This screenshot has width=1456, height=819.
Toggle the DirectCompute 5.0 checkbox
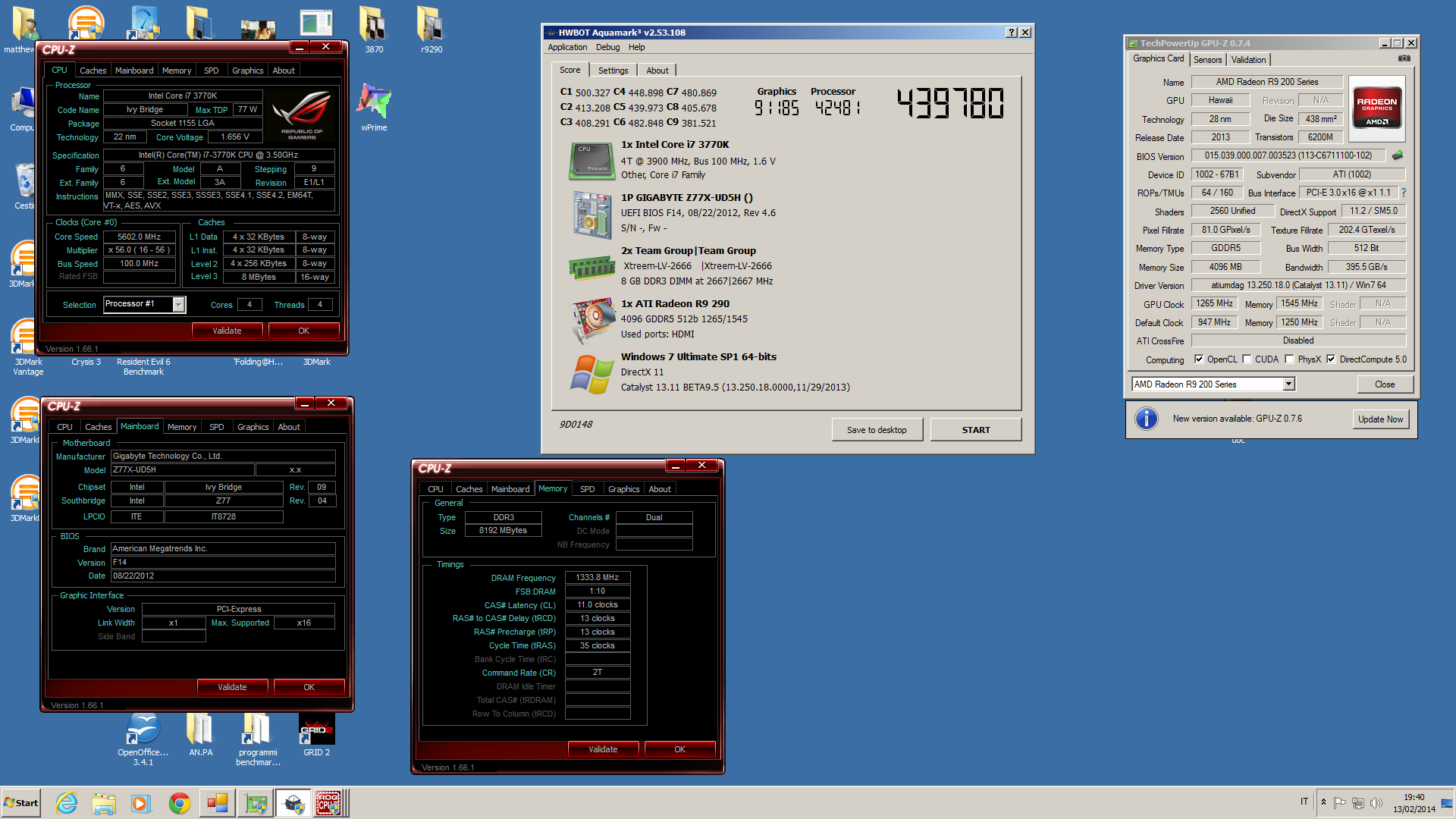click(x=1331, y=359)
